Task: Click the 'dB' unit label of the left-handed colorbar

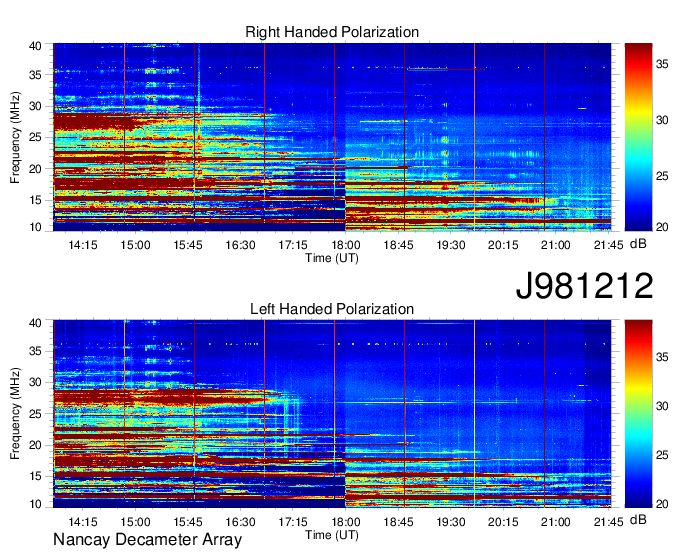Action: click(x=638, y=520)
